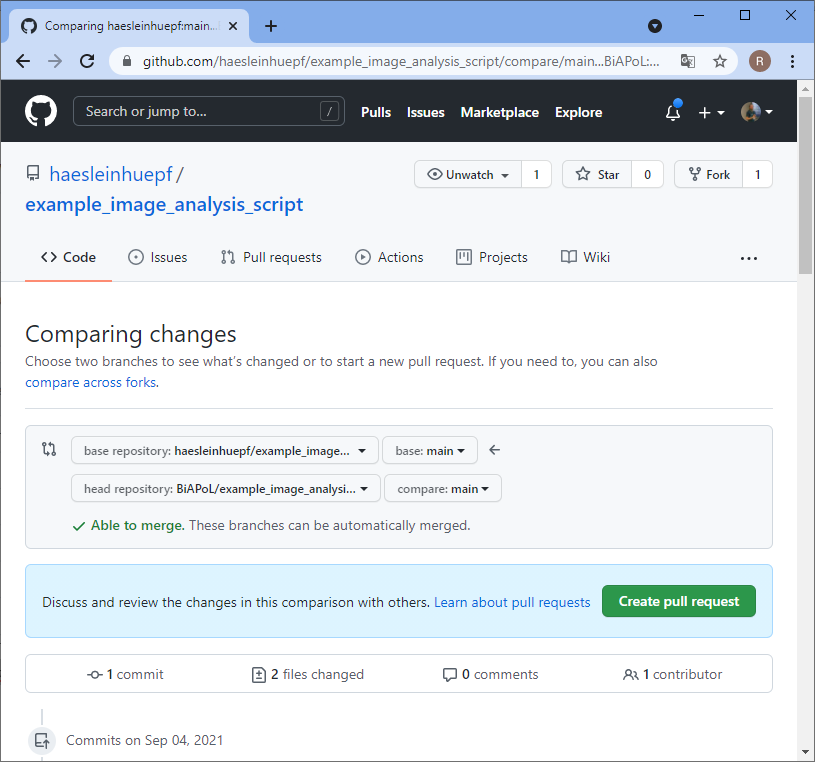Click the GitHub Octocat logo
The width and height of the screenshot is (815, 762).
pyautogui.click(x=41, y=112)
